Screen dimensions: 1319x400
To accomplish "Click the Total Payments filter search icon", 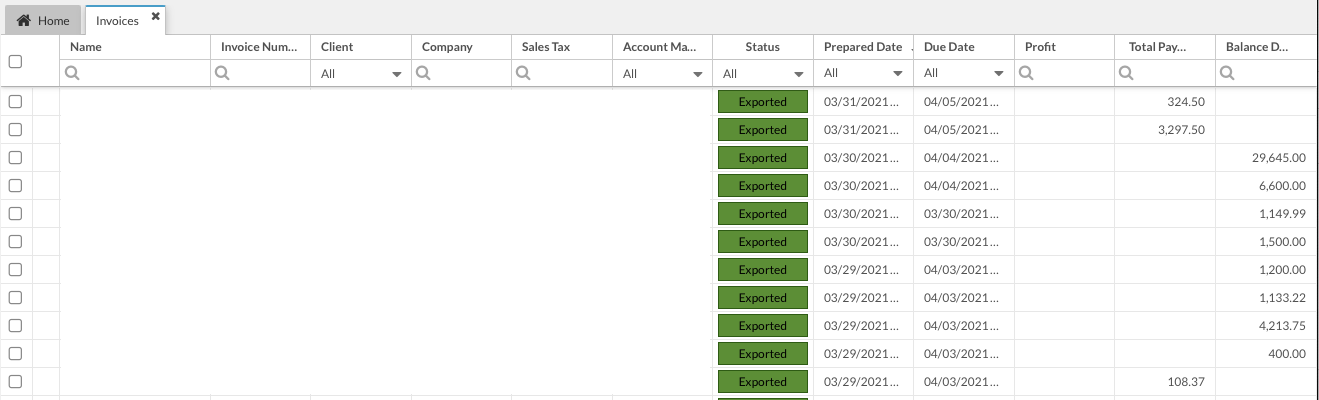I will click(1126, 73).
